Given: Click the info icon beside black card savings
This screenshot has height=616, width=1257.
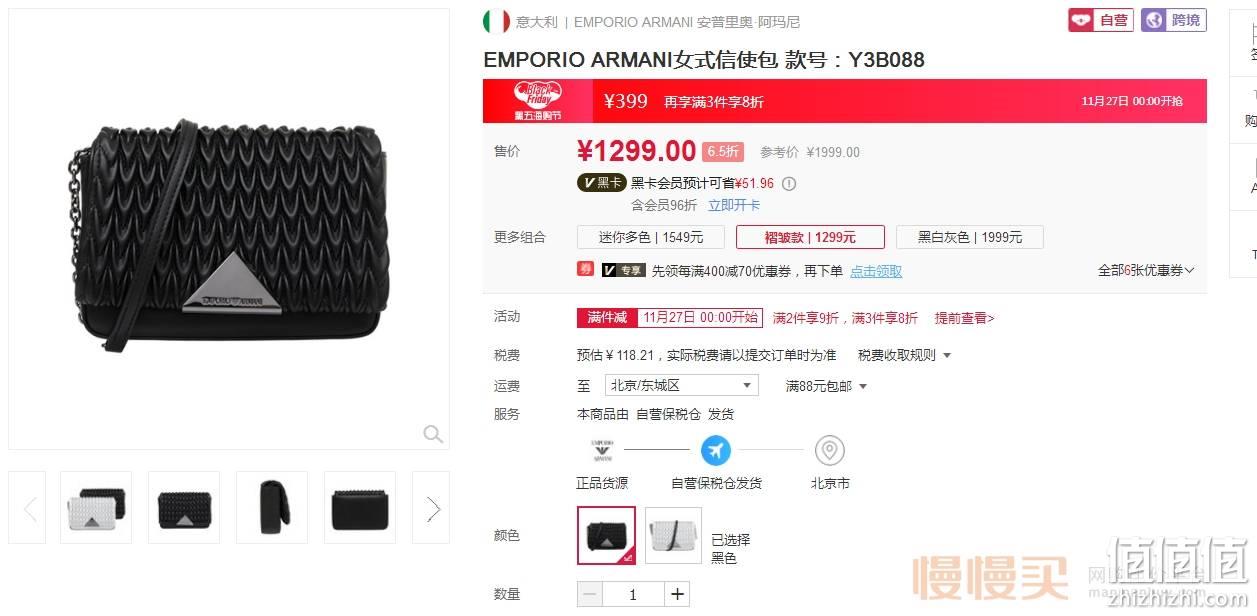Looking at the screenshot, I should [789, 184].
